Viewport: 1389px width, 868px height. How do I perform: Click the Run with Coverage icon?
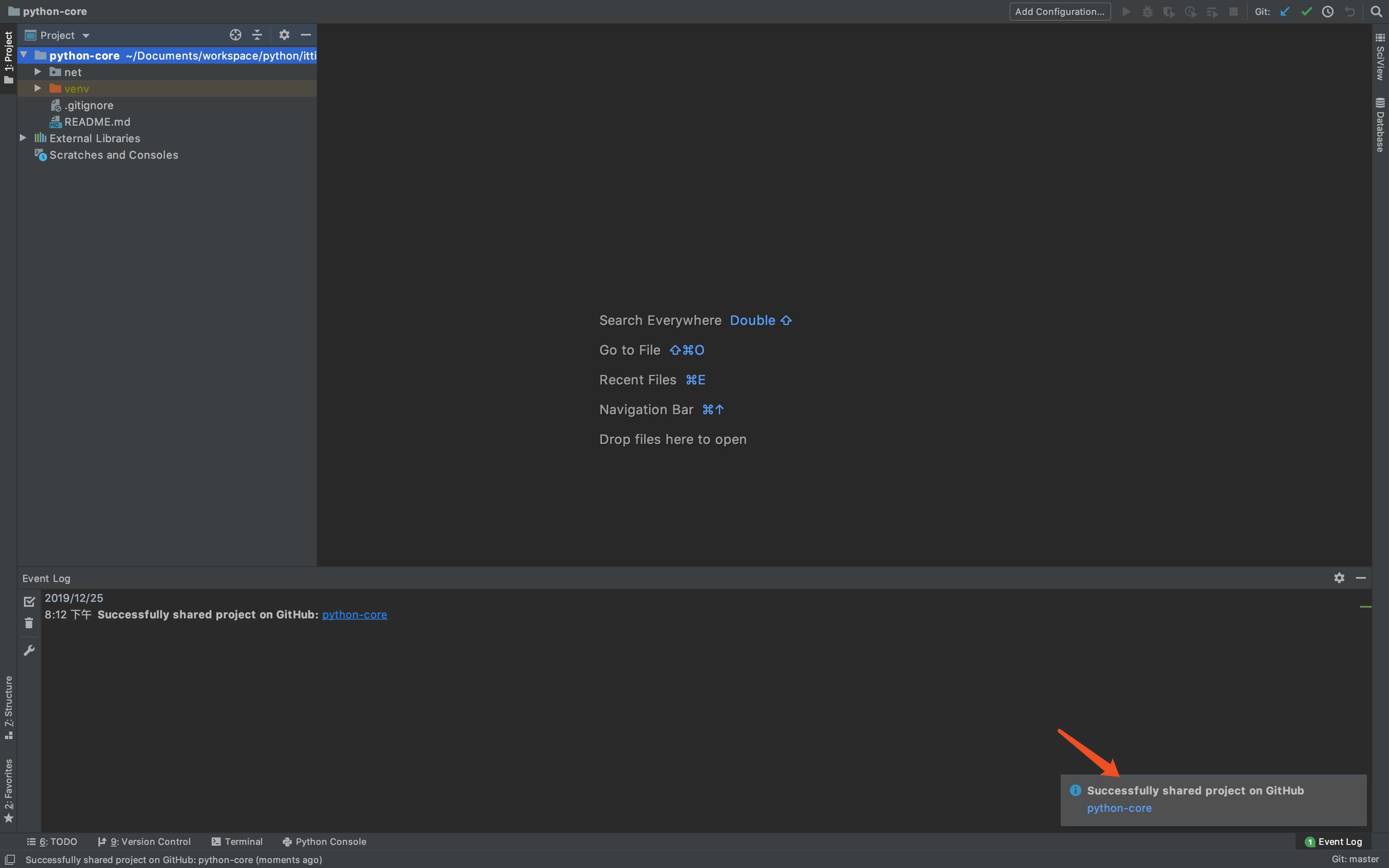pos(1169,12)
